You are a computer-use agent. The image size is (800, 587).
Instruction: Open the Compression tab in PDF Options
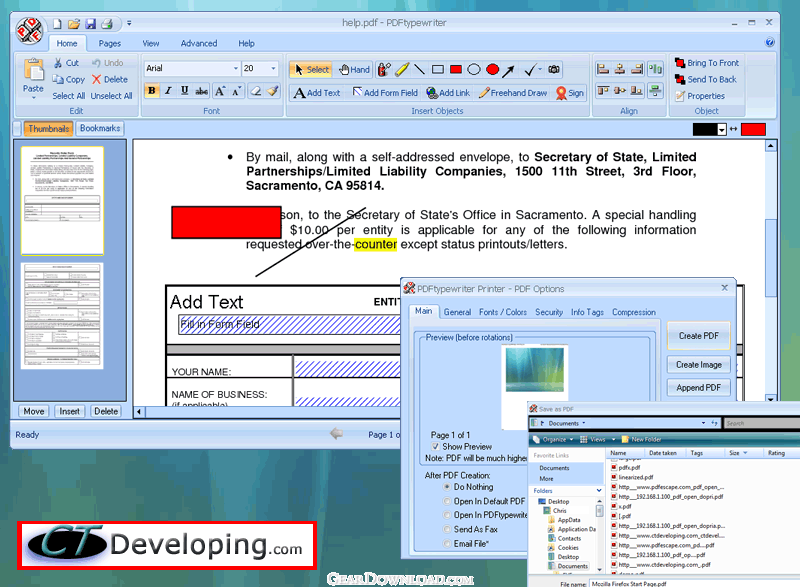(x=634, y=312)
